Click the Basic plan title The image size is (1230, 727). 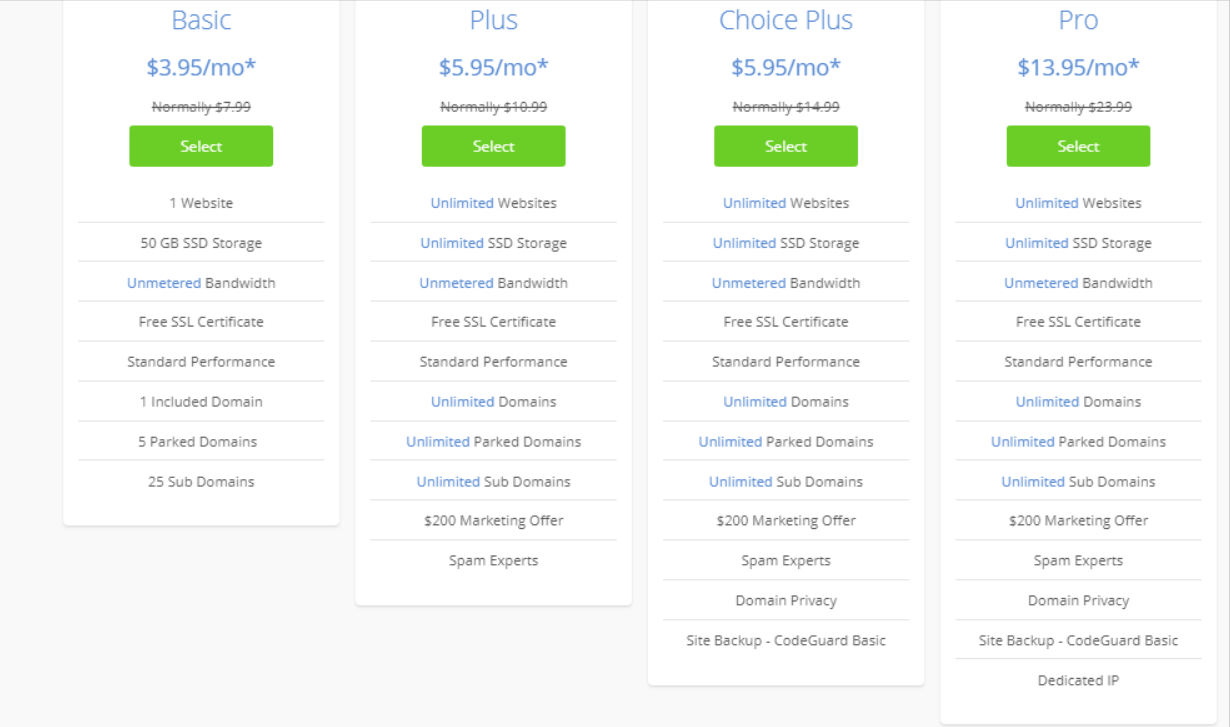(x=201, y=20)
